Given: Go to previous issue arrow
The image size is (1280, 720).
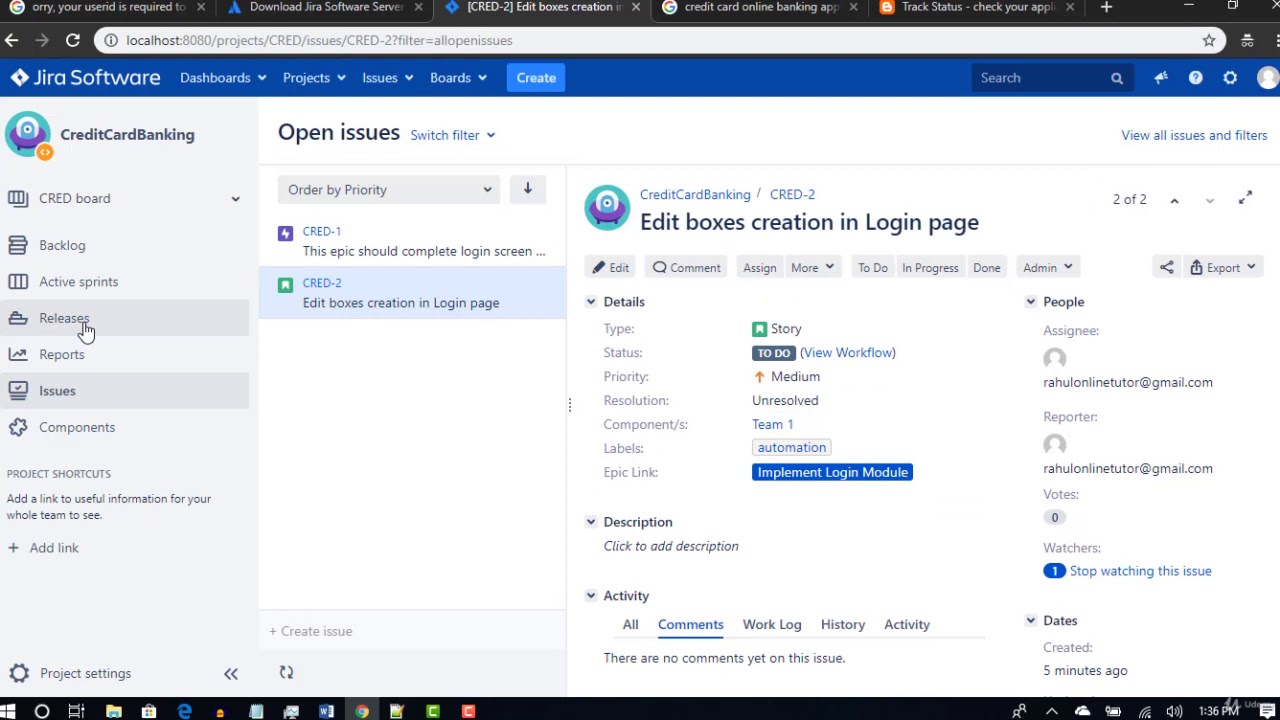Looking at the screenshot, I should [1175, 200].
